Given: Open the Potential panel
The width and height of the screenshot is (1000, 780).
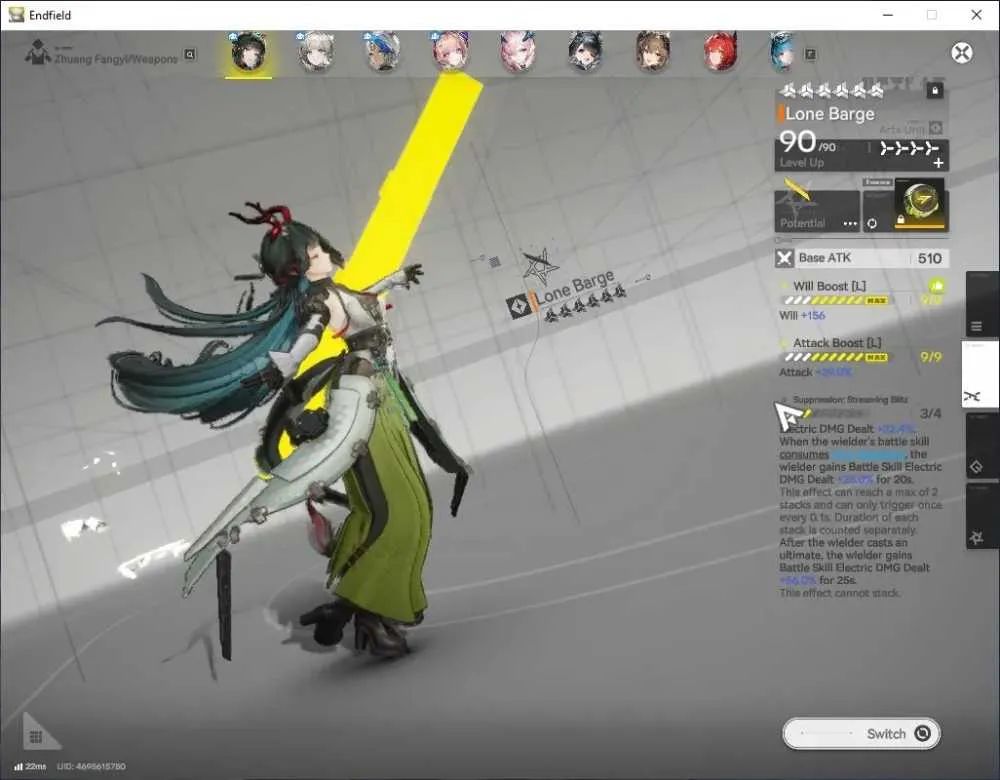Looking at the screenshot, I should coord(817,210).
